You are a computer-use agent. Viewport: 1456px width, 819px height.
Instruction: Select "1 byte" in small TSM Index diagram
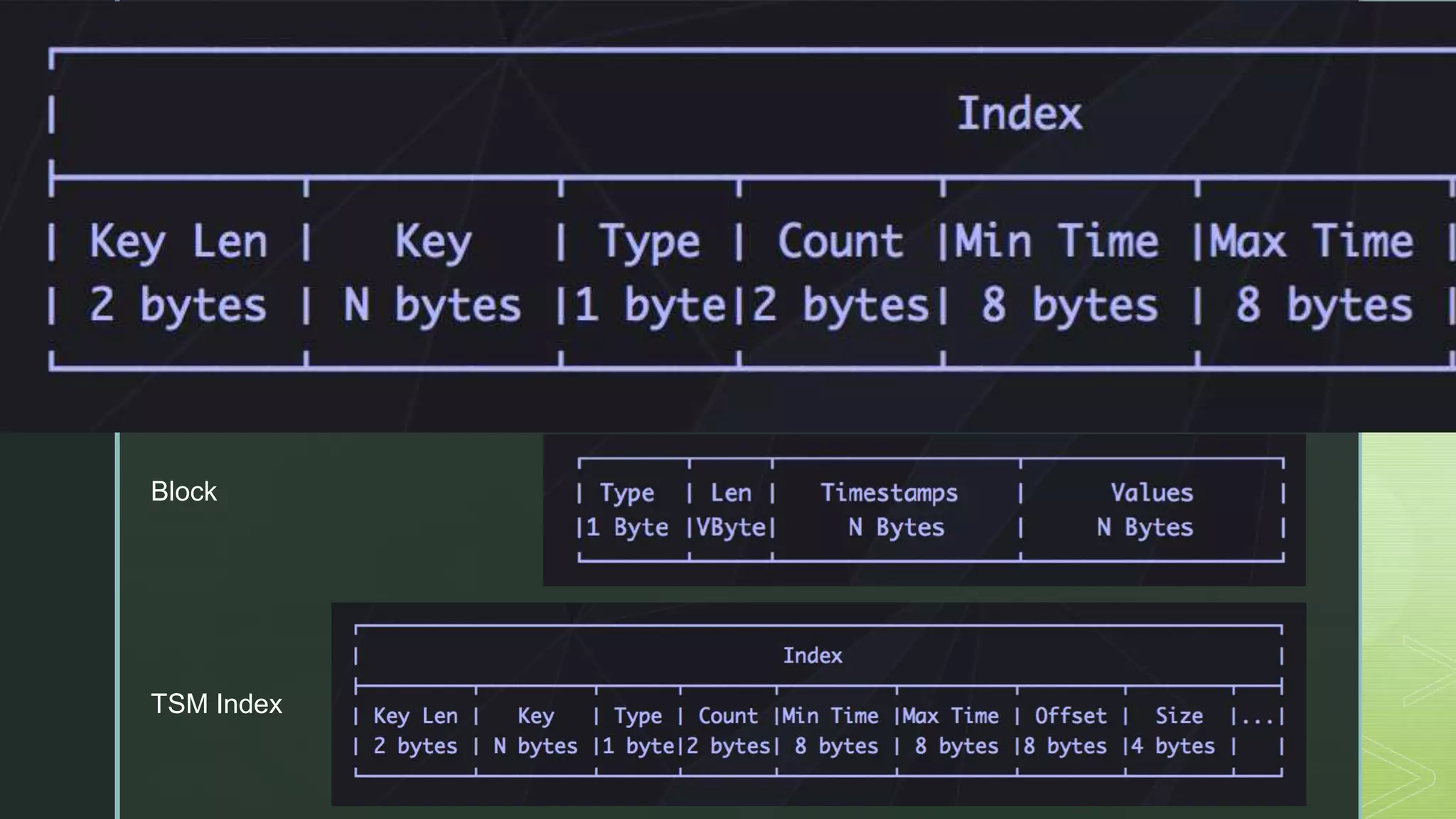638,746
